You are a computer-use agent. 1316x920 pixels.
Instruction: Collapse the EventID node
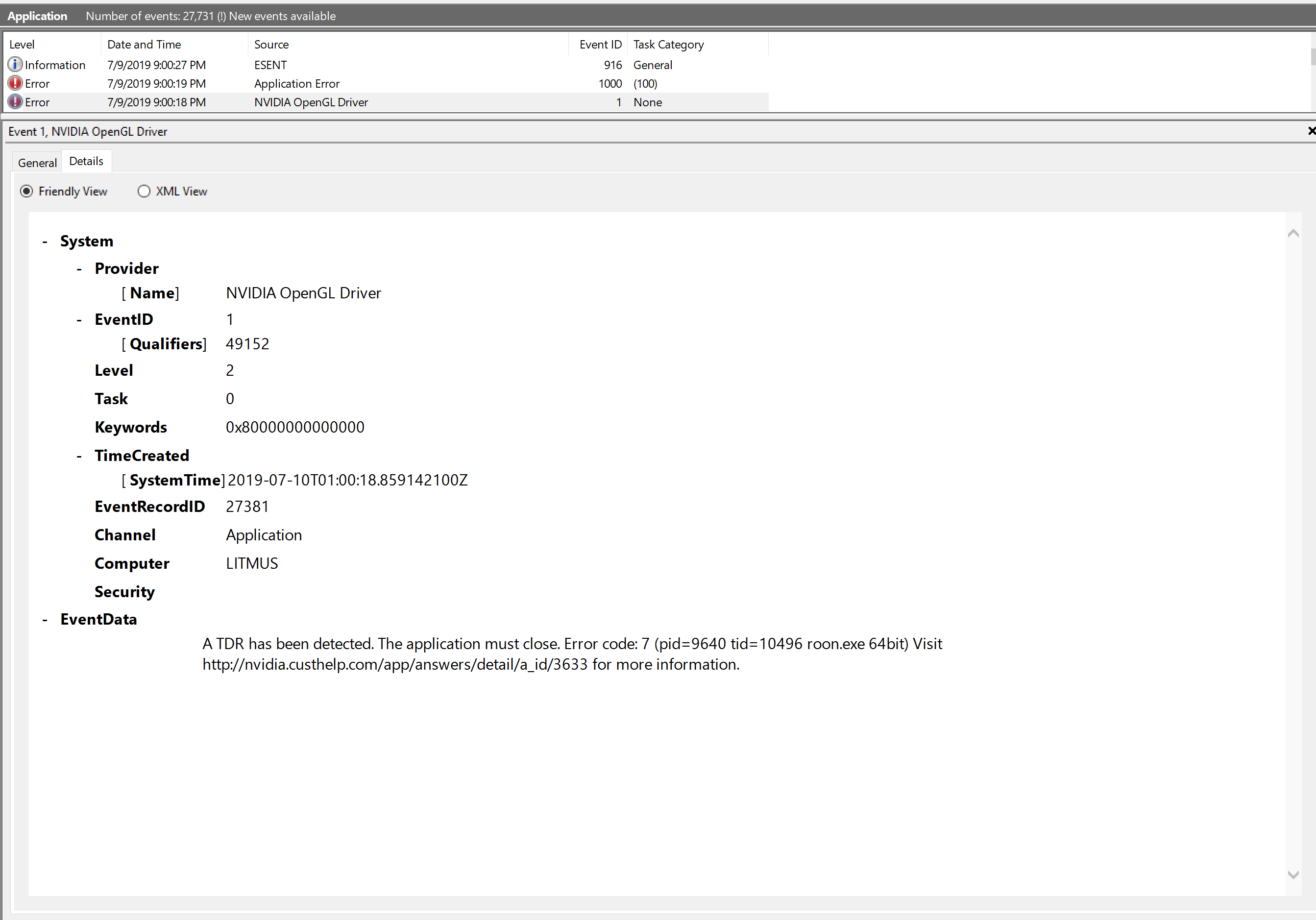pyautogui.click(x=79, y=320)
